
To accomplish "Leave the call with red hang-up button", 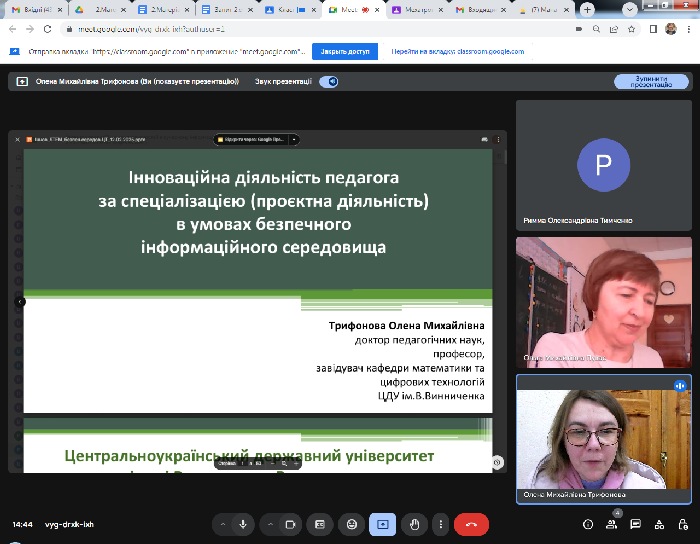I will click(471, 524).
